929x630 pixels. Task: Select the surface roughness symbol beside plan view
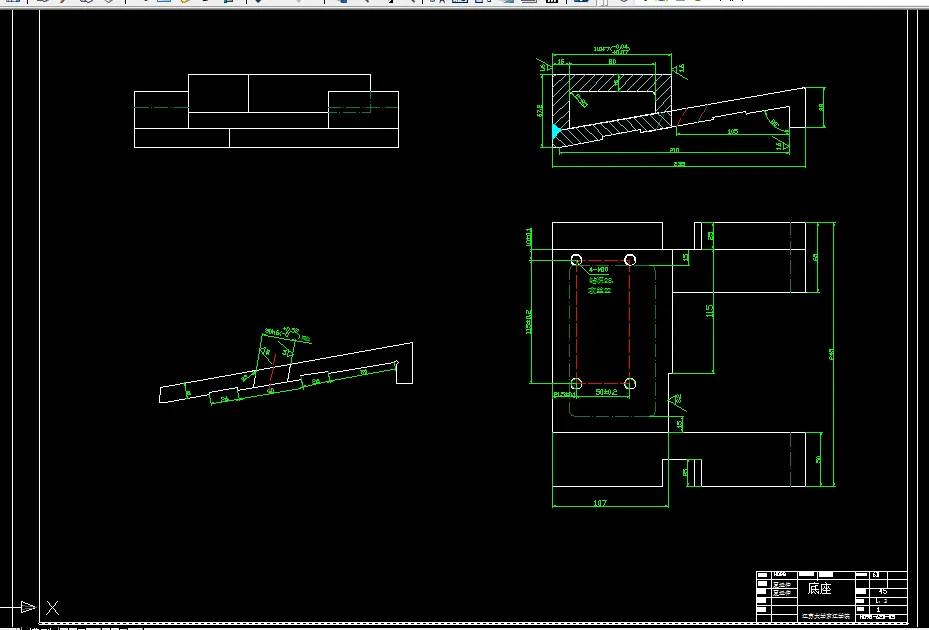(677, 401)
